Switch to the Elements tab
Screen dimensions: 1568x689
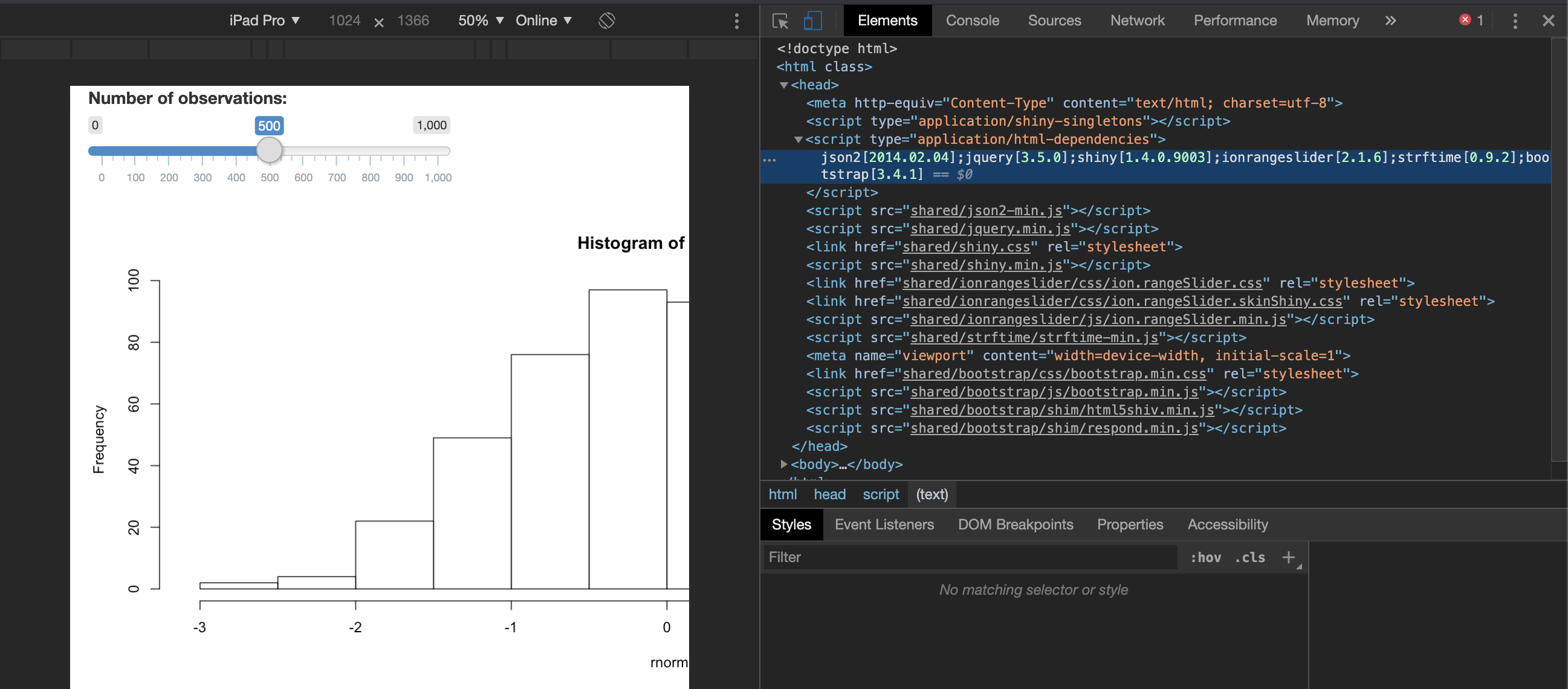click(887, 21)
